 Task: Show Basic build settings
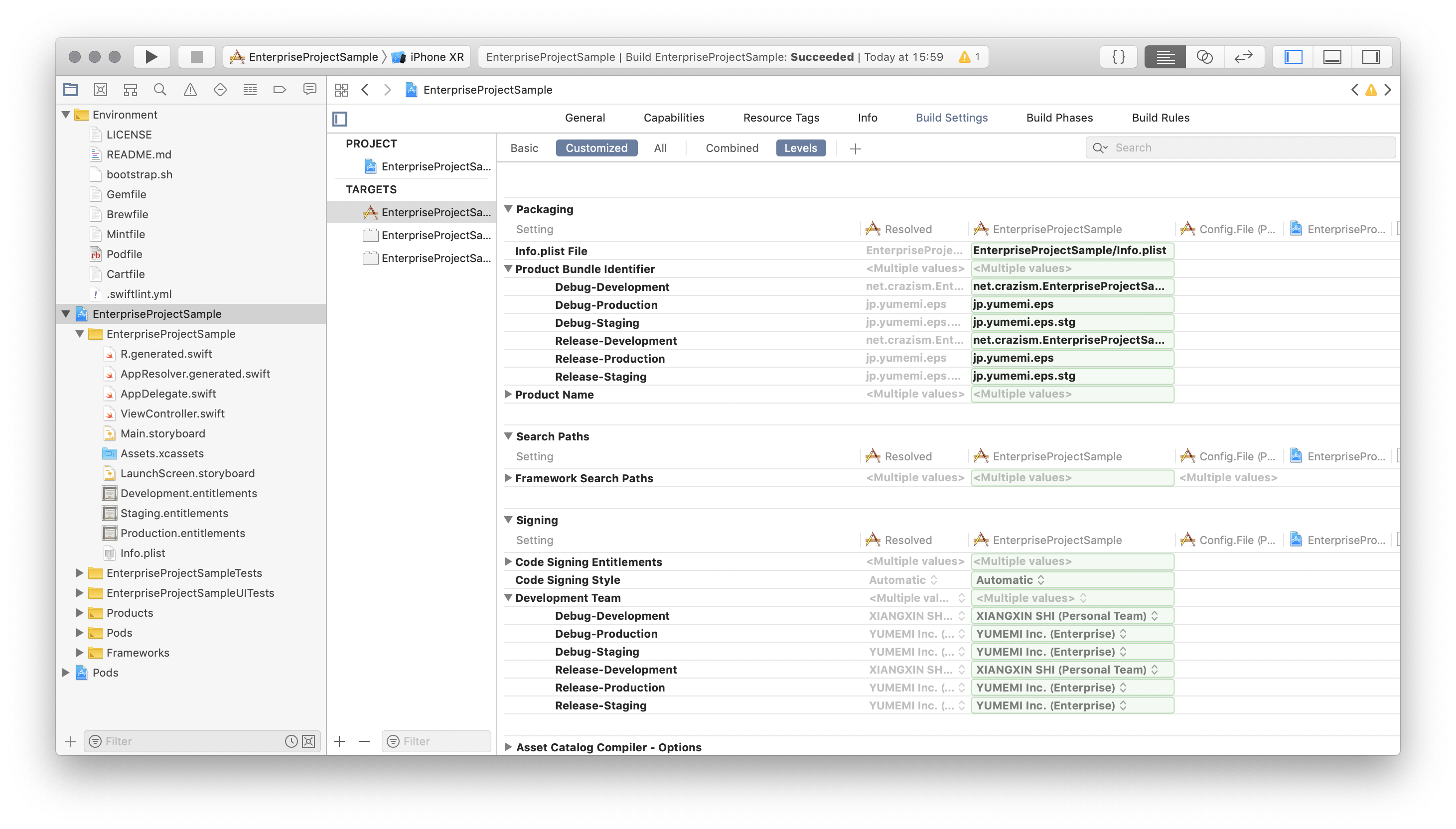[524, 148]
